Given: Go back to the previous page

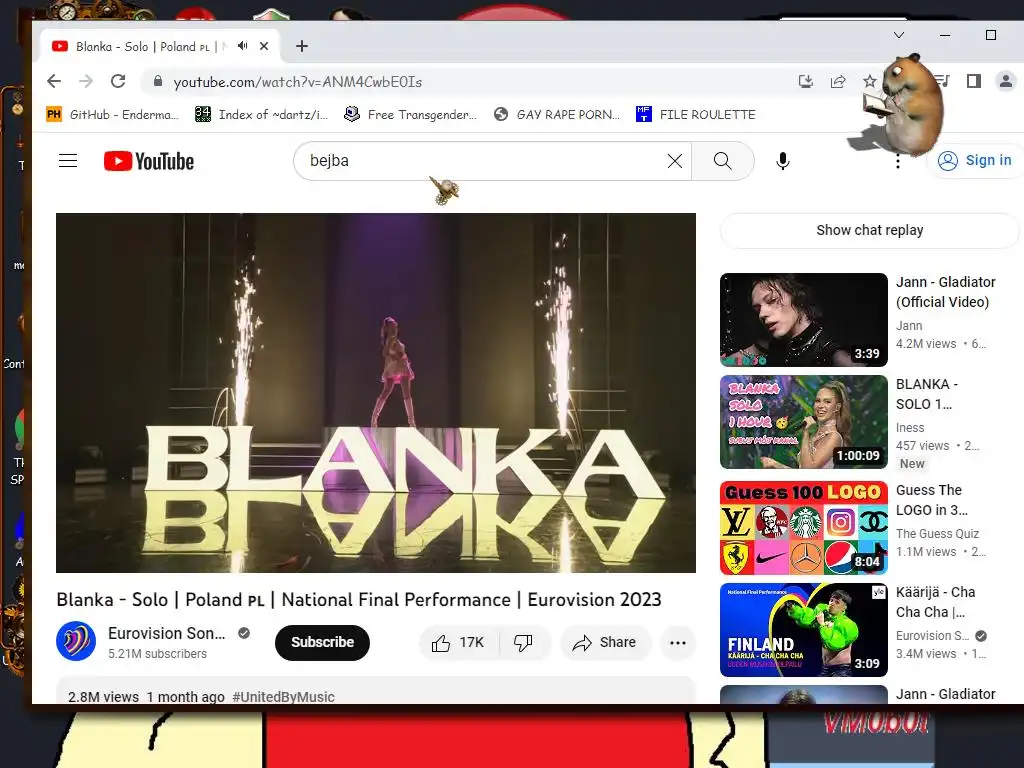Looking at the screenshot, I should (54, 82).
